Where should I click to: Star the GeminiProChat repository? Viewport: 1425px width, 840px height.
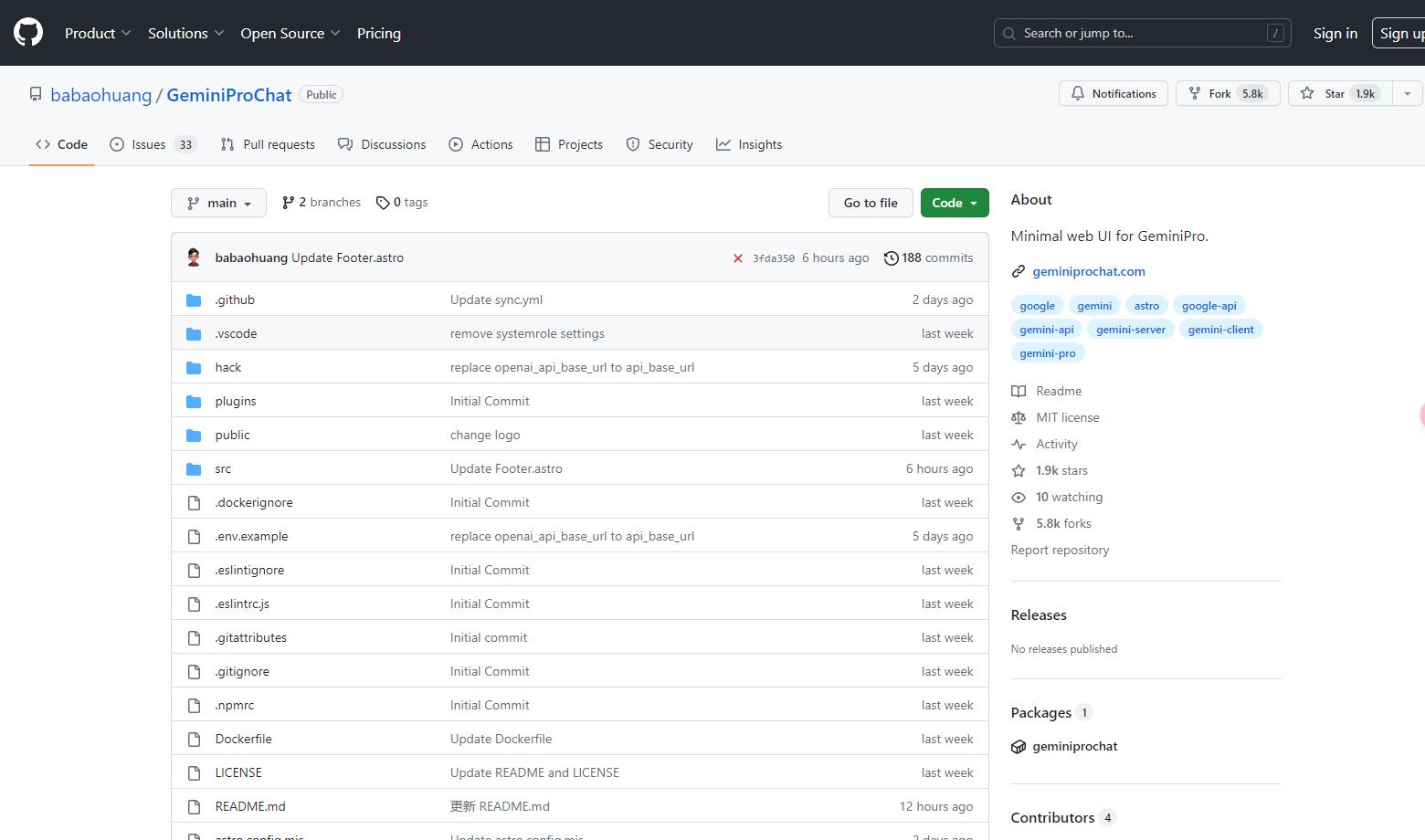point(1339,94)
